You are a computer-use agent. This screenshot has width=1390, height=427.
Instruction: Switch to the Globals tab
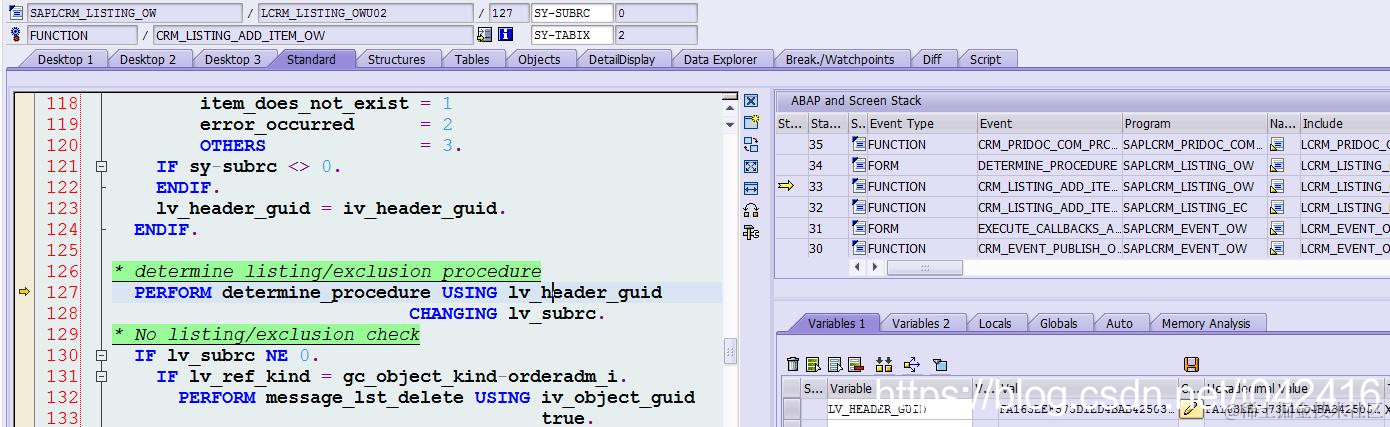click(1059, 323)
